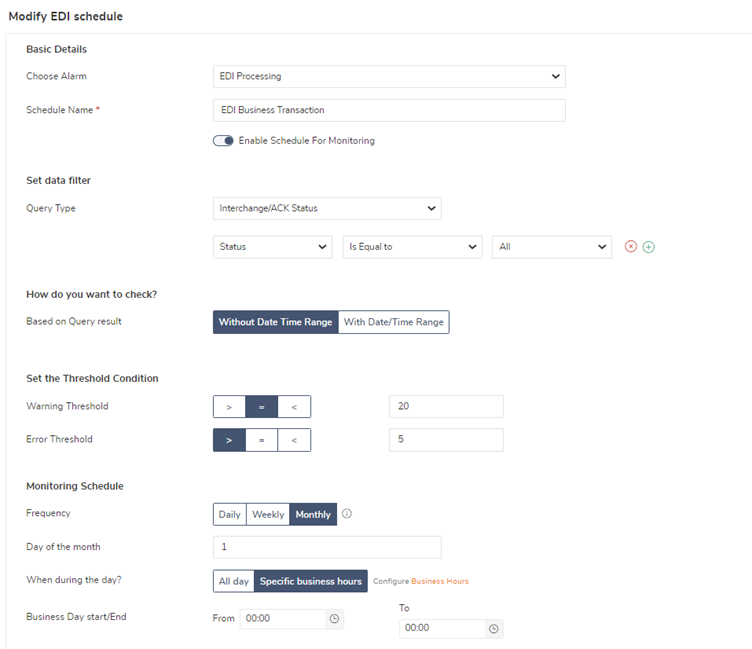
Task: Open the Is Equal to operator dropdown
Action: click(x=412, y=247)
